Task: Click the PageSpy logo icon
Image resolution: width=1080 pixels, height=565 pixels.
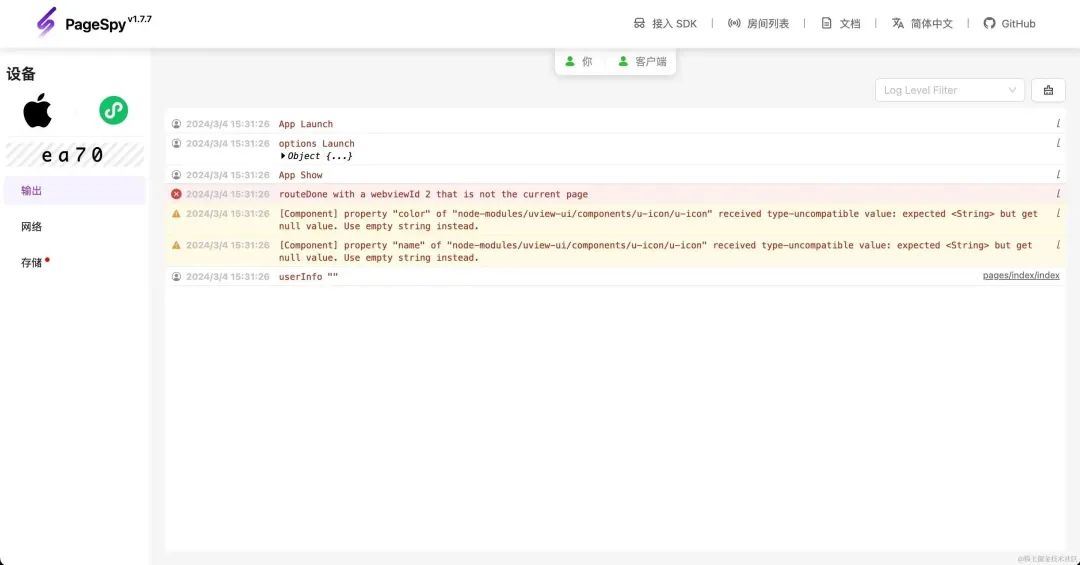Action: point(46,22)
